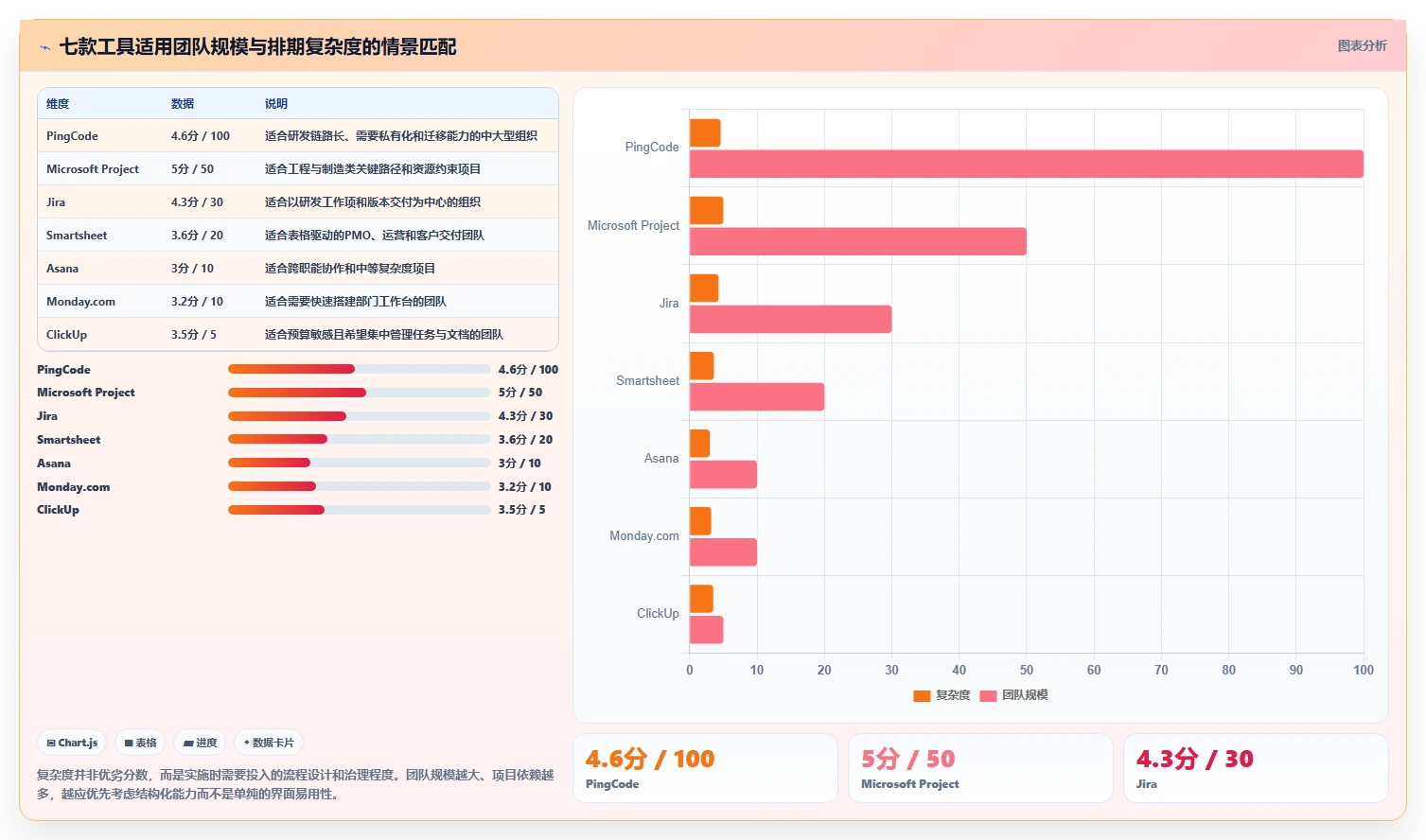
Task: Click description 适合工程与制造类关键路径和资源约束项目
Action: click(373, 169)
